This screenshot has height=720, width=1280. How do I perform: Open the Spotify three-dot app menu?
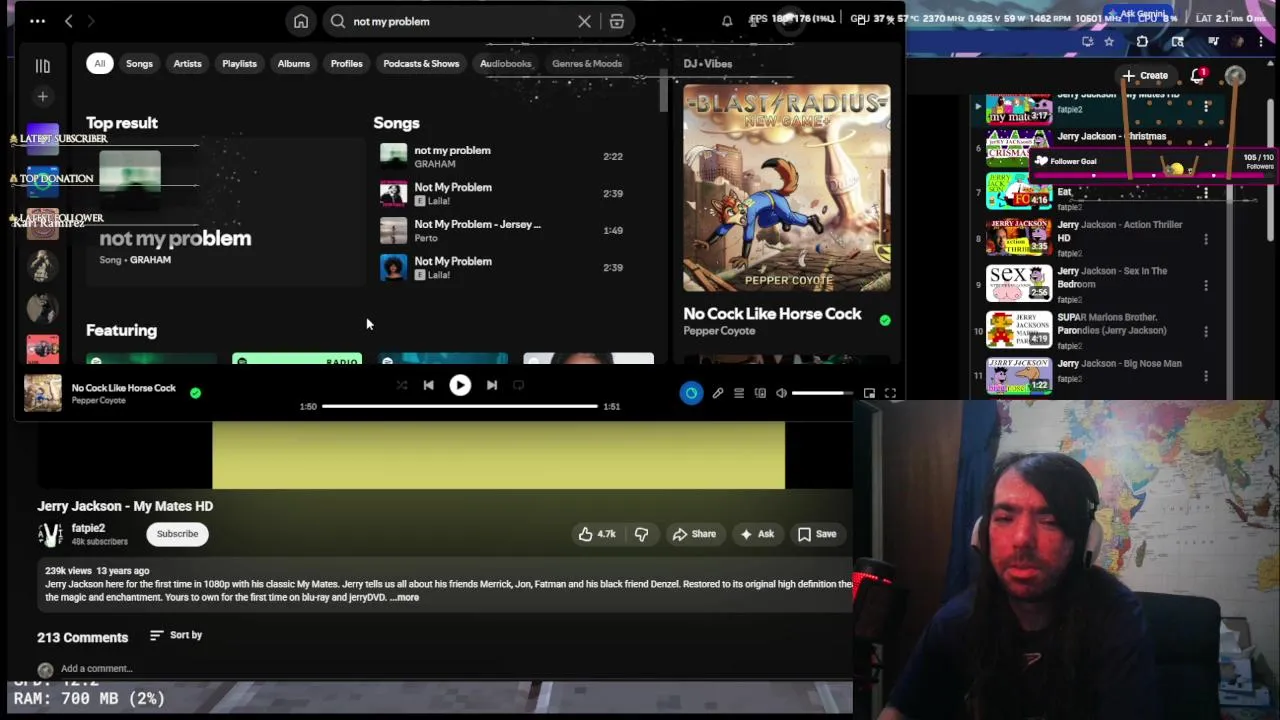coord(37,21)
